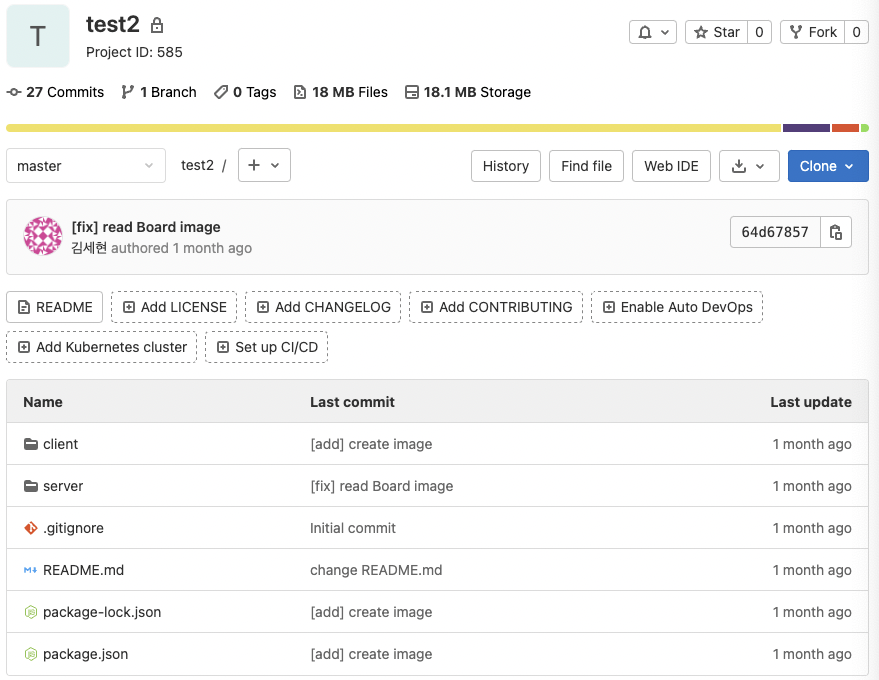
Task: Click the project avatar letter T
Action: (38, 36)
